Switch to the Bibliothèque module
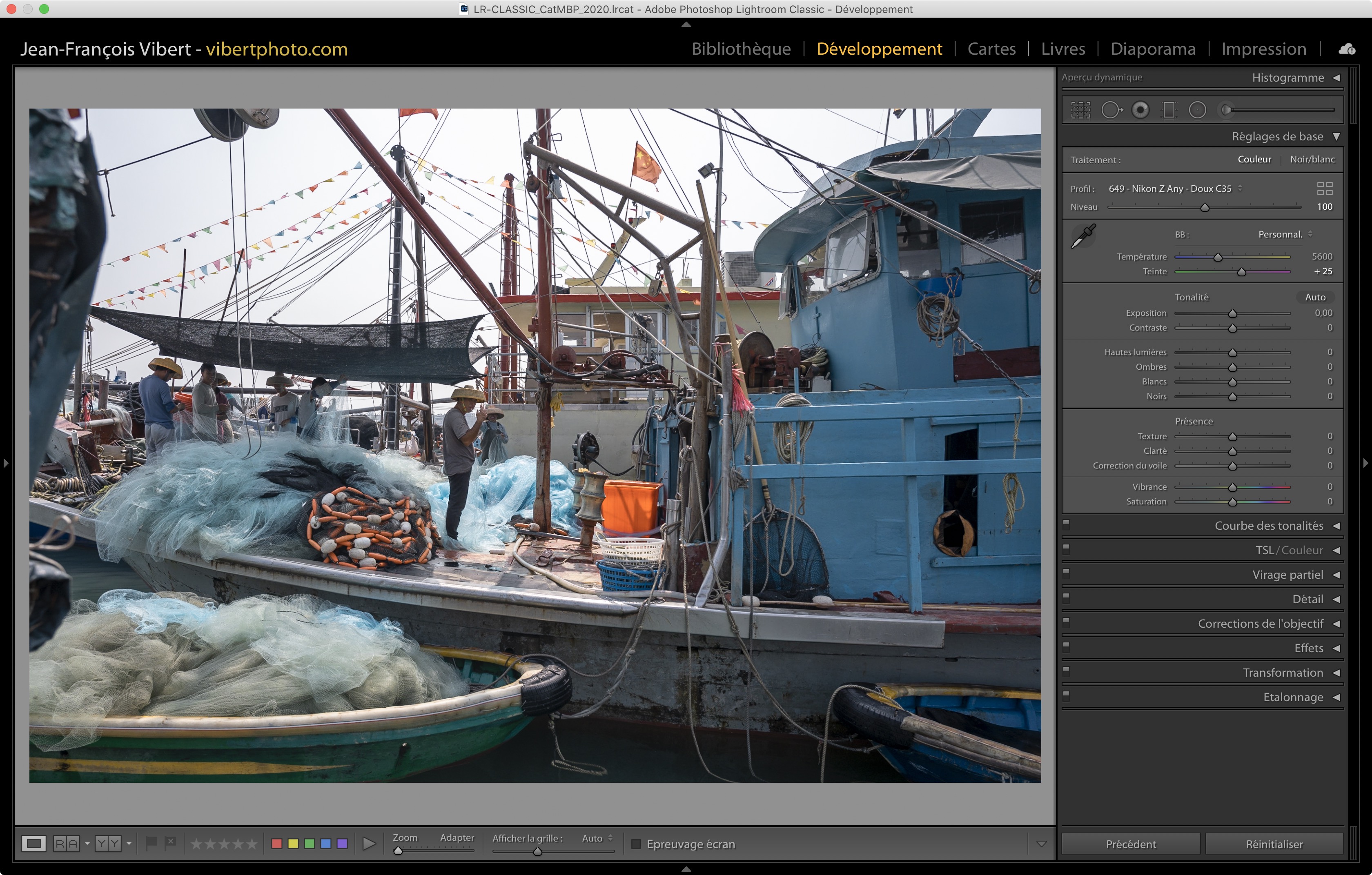This screenshot has width=1372, height=875. 741,49
